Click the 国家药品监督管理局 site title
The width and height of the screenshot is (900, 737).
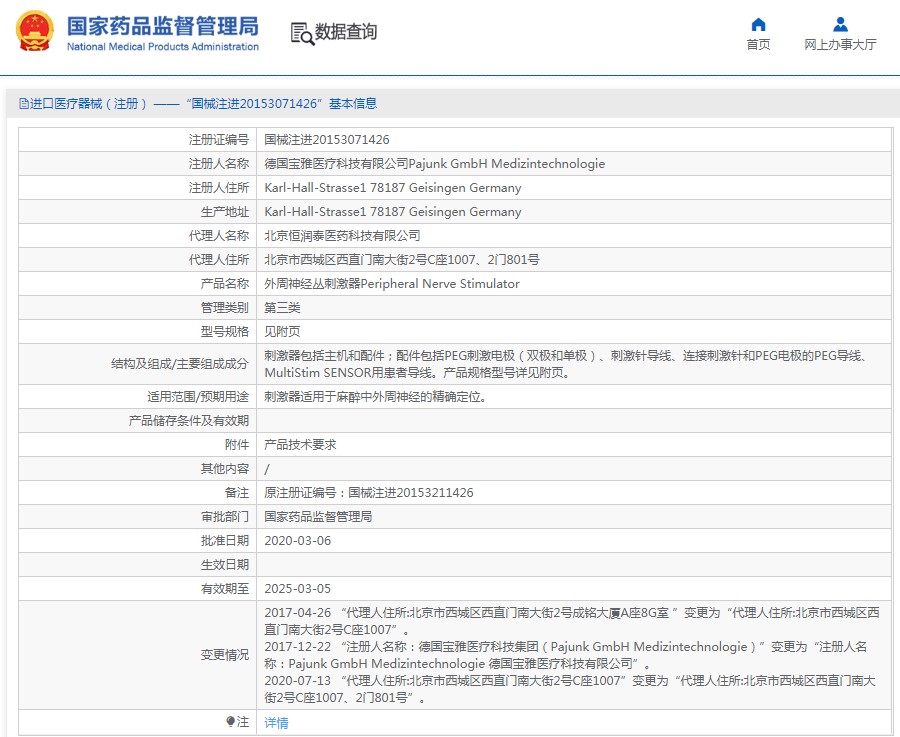(162, 25)
